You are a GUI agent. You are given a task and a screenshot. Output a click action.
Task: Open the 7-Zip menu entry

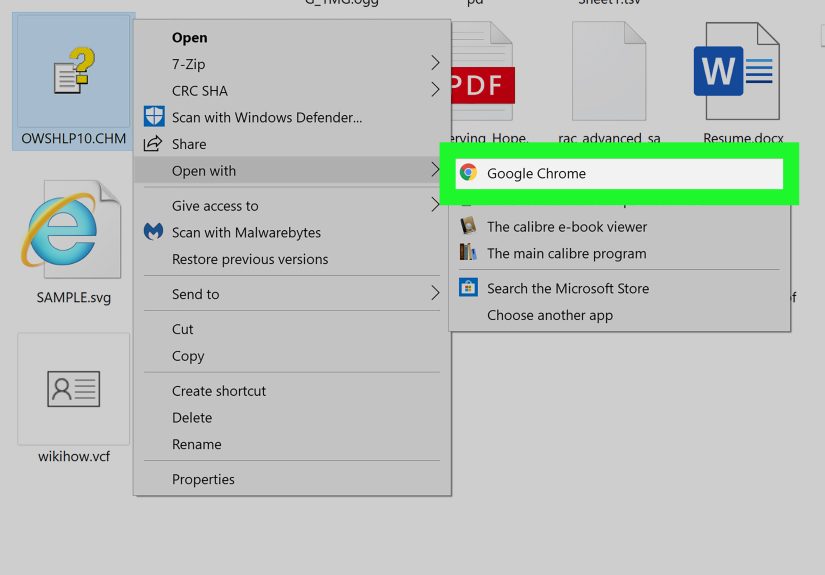293,64
